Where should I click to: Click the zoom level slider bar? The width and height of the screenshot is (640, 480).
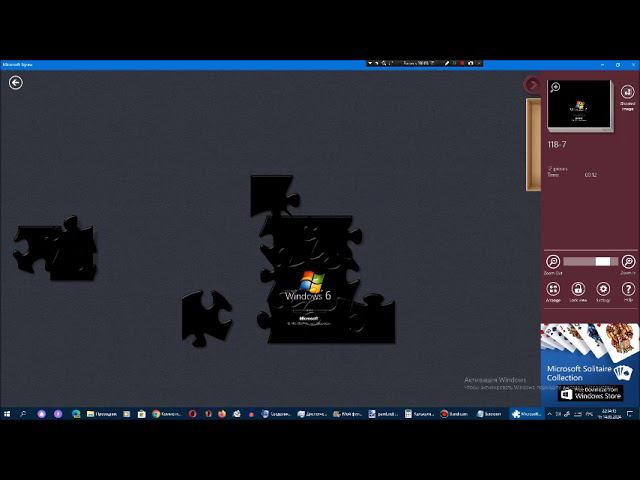point(591,261)
